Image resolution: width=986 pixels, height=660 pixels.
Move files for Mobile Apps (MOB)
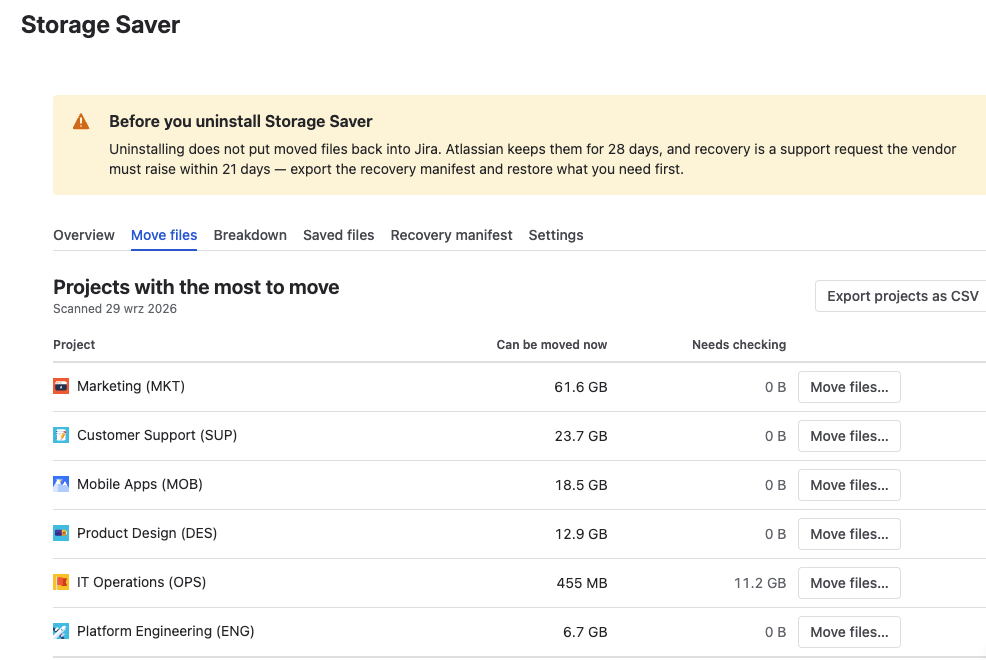coord(850,485)
